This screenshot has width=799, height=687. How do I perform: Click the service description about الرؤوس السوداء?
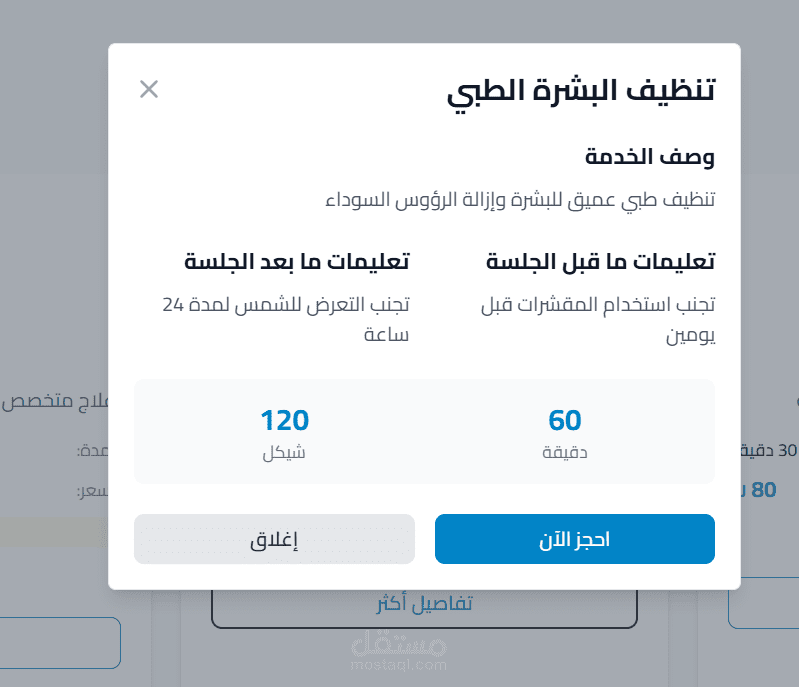tap(520, 199)
